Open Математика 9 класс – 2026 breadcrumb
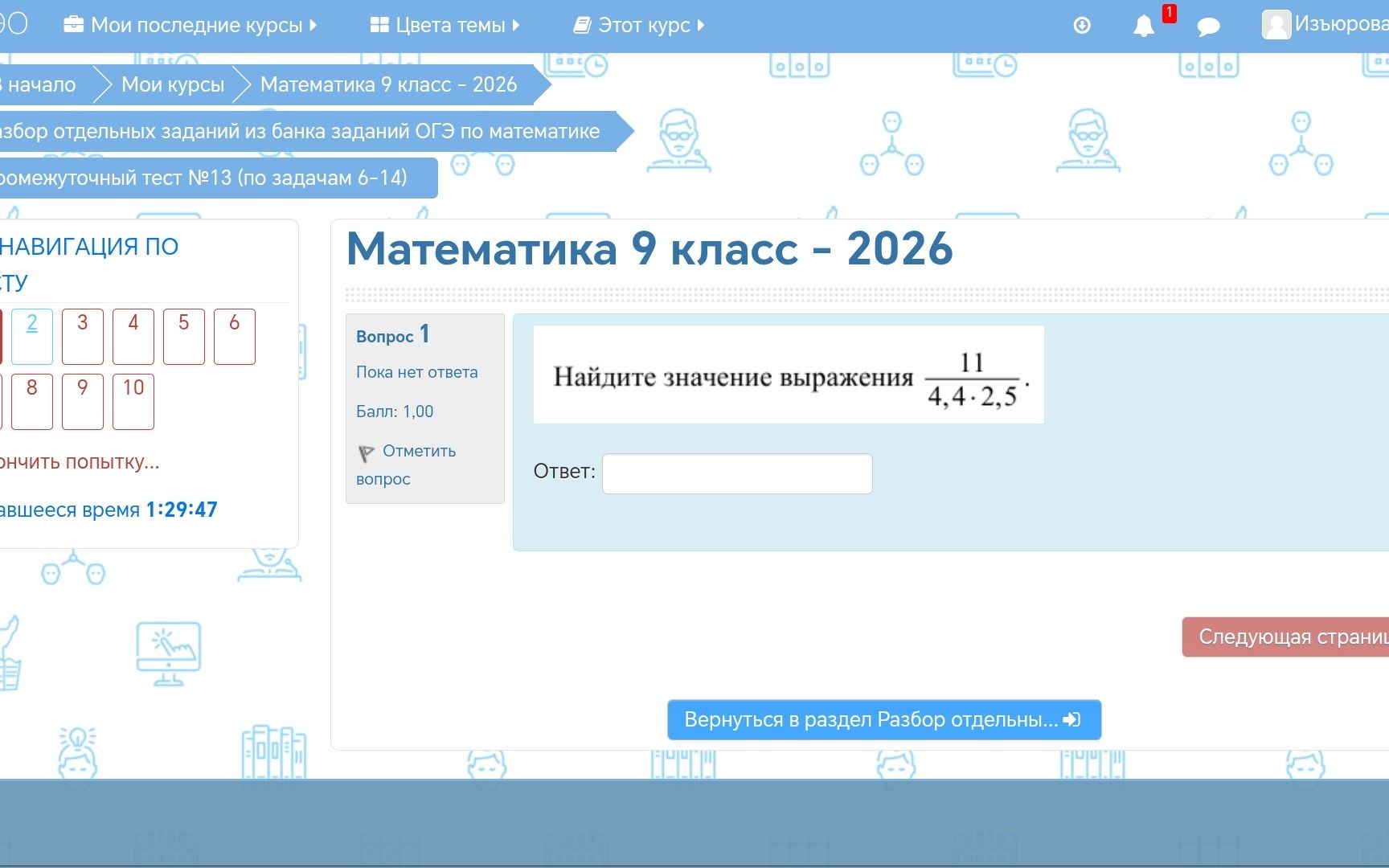This screenshot has height=868, width=1389. [x=388, y=84]
